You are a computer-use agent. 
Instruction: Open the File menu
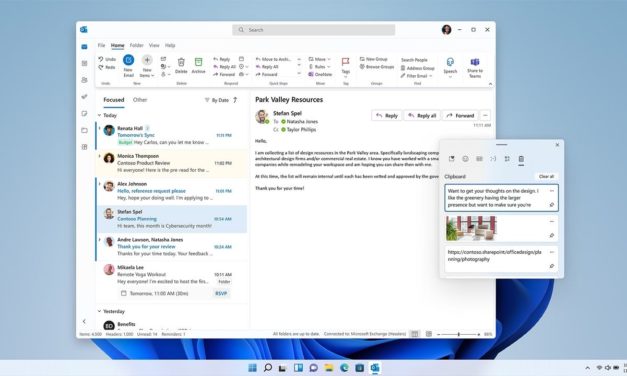point(102,45)
